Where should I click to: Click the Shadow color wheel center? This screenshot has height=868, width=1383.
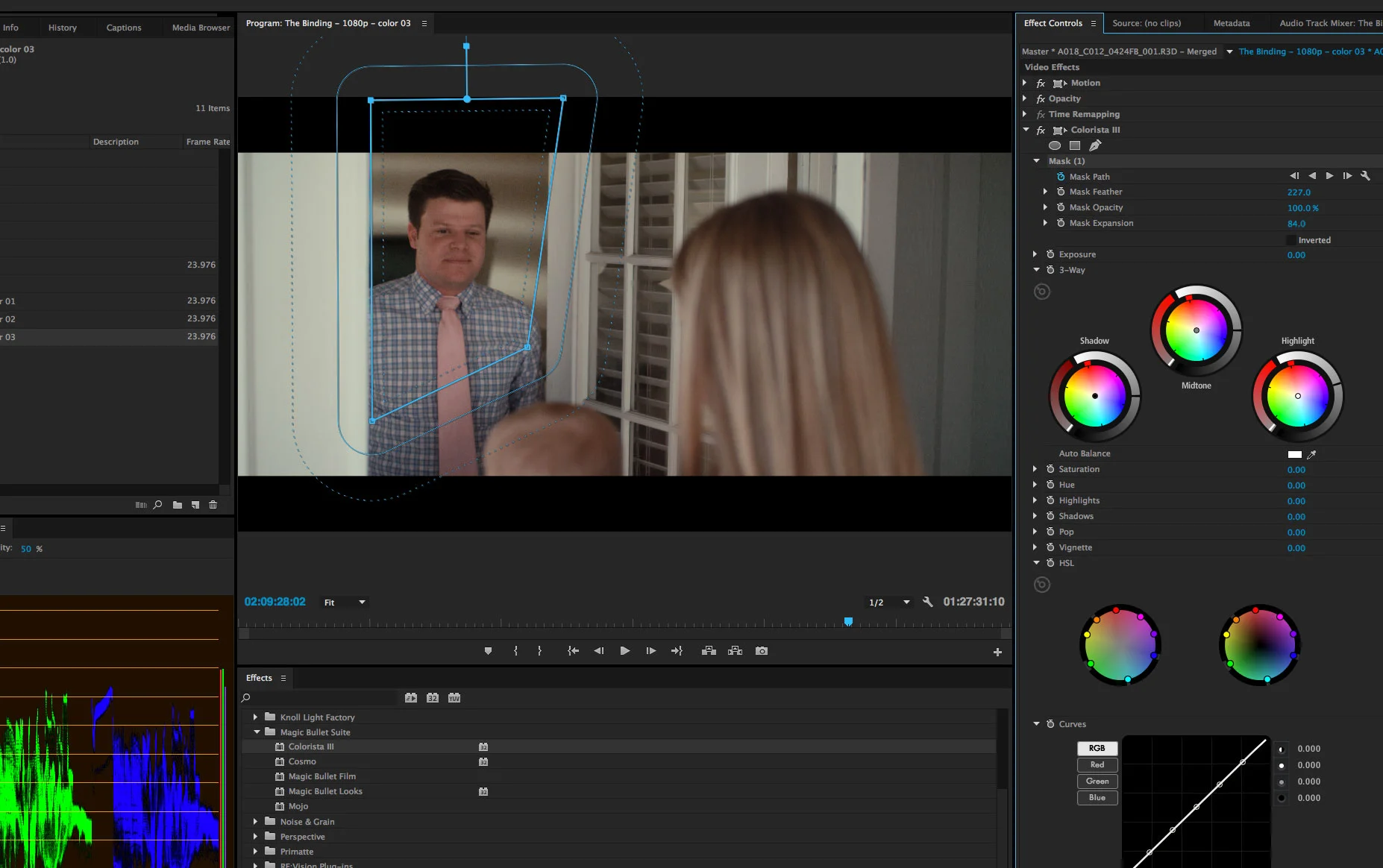[x=1094, y=396]
